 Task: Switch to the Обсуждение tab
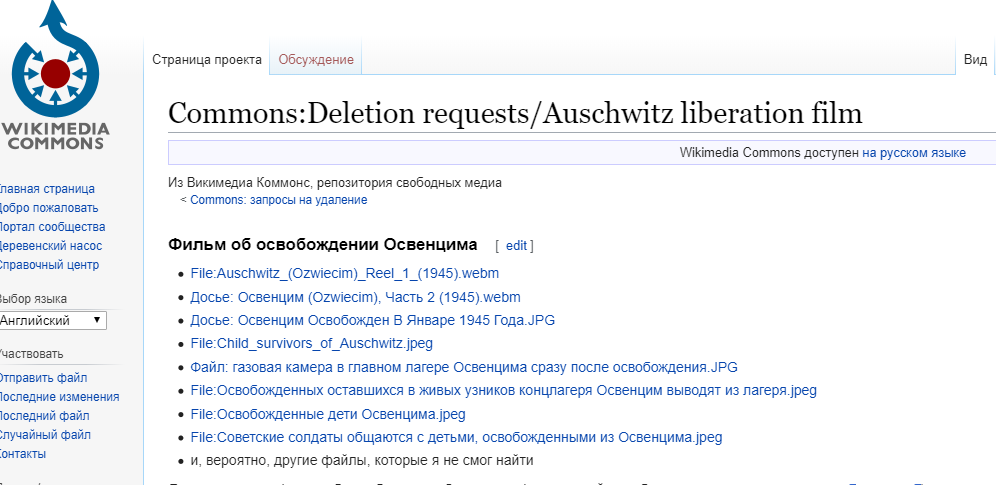pos(316,60)
